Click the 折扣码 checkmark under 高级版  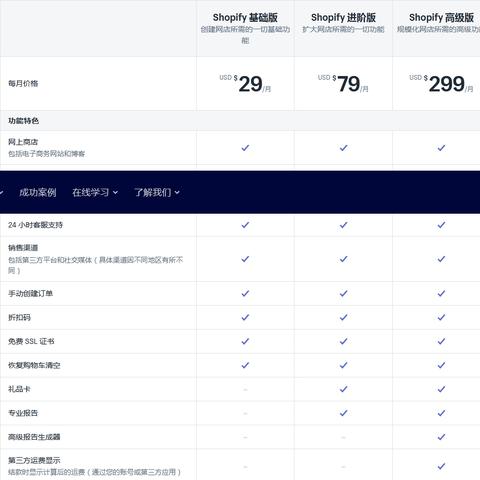coord(441,317)
